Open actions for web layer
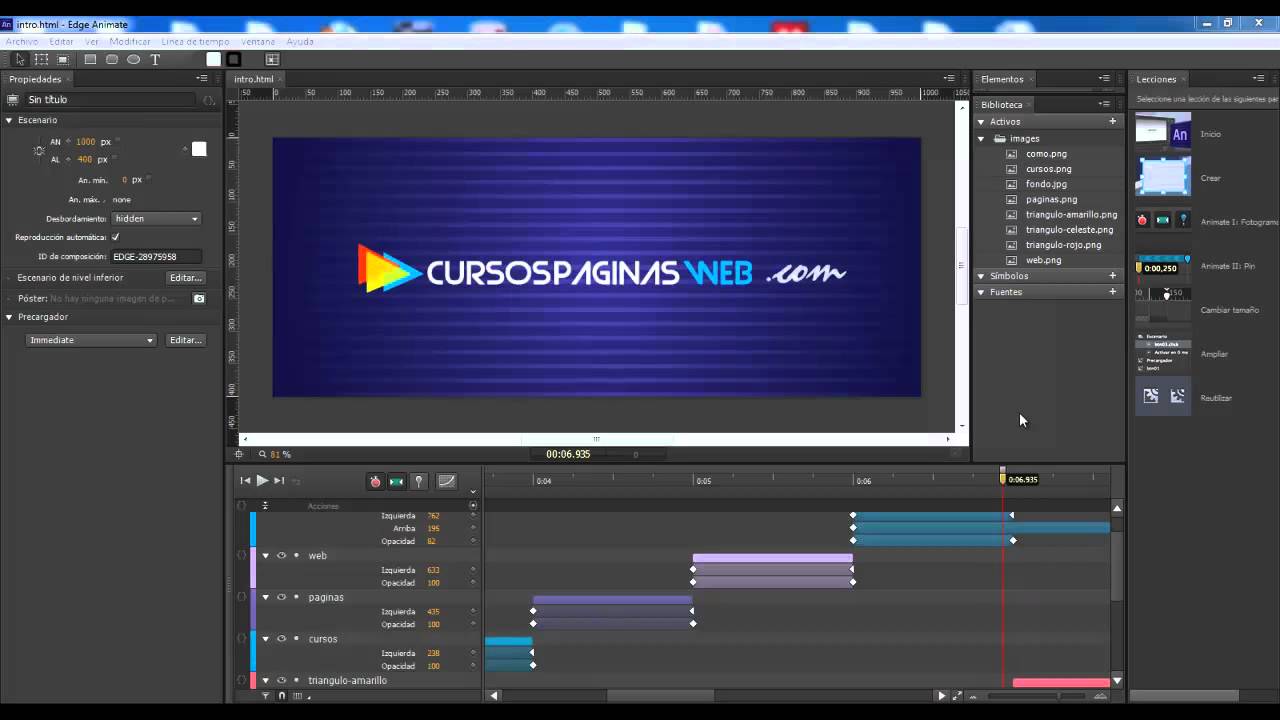Screen dimensions: 1280x720 (x=241, y=555)
